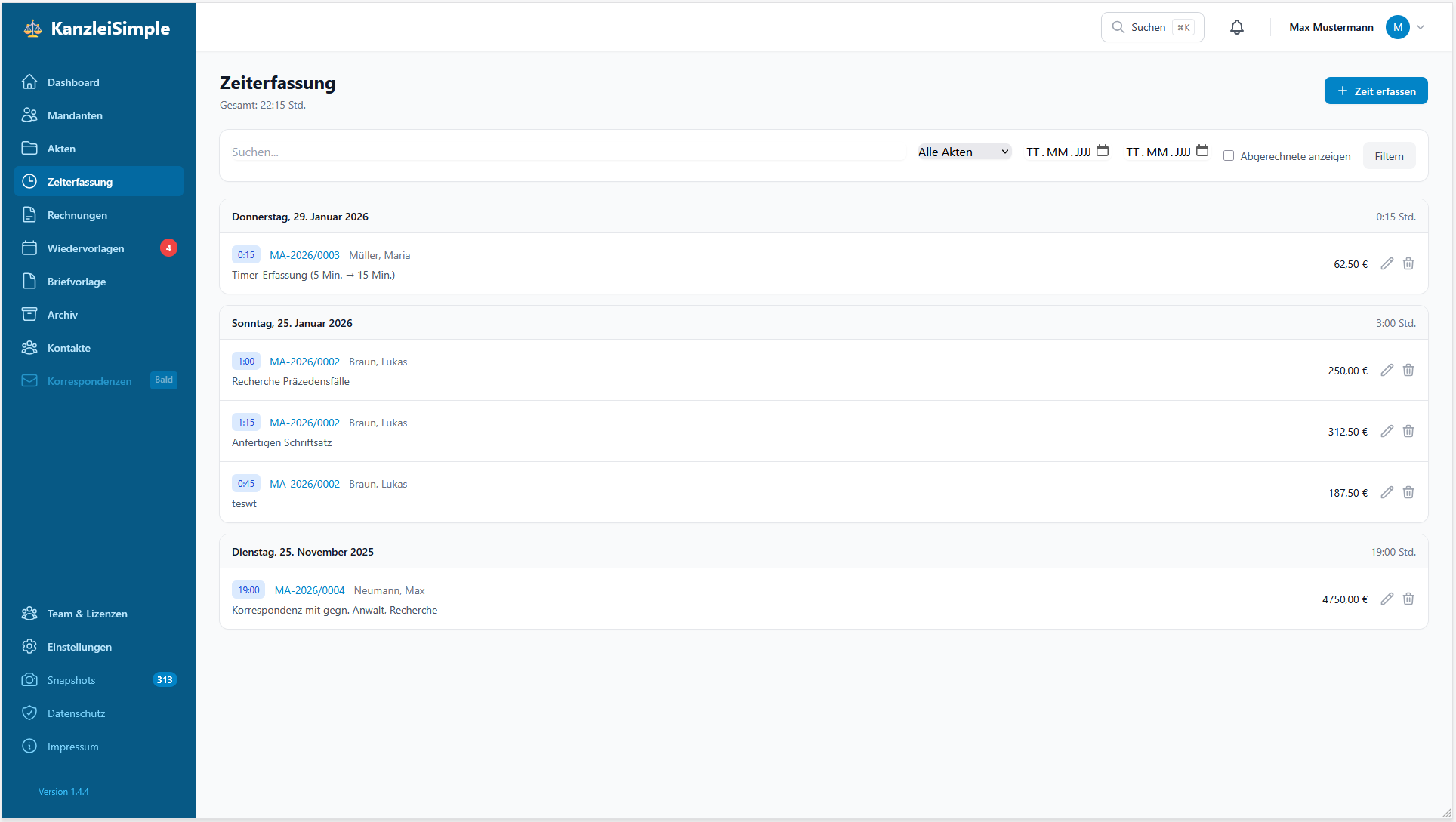Delete the Recherche Präzedensfälle entry
The width and height of the screenshot is (1456, 822).
[x=1408, y=371]
